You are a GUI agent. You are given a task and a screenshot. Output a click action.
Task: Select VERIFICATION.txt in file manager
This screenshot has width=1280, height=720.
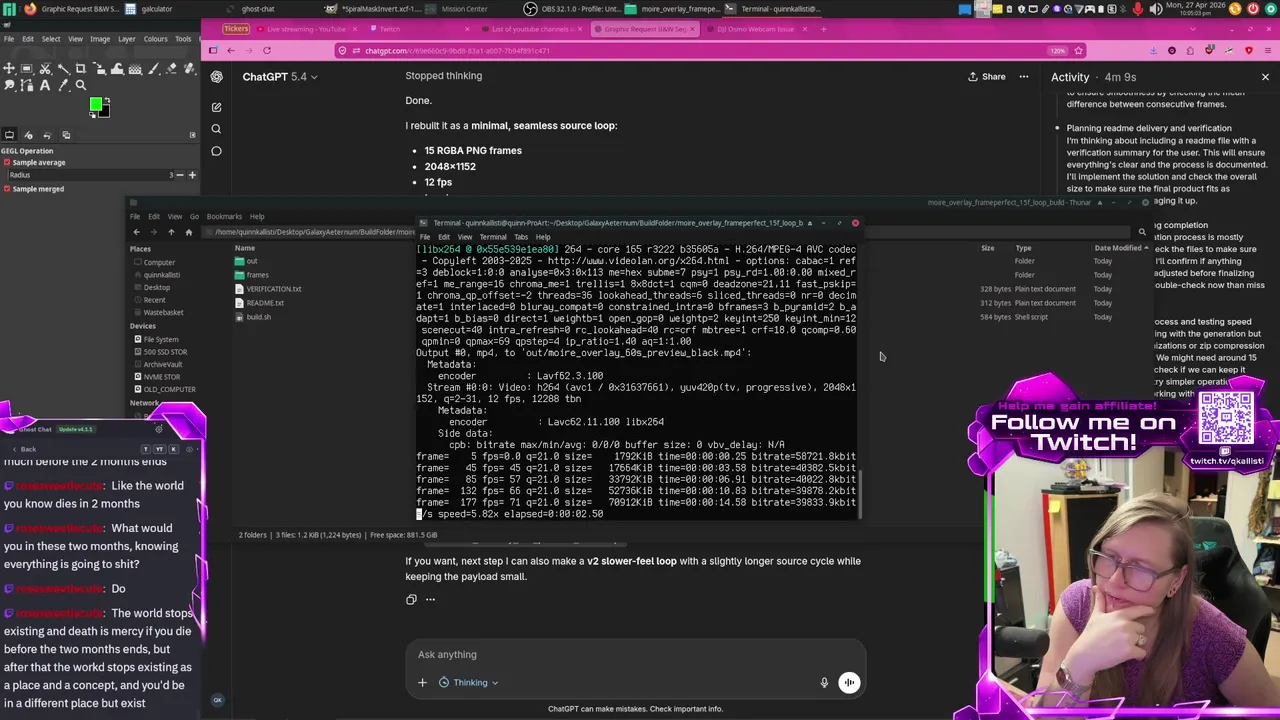tap(267, 289)
